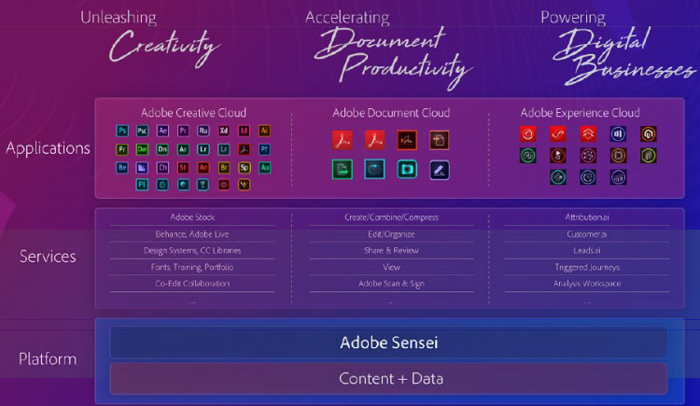Image resolution: width=700 pixels, height=406 pixels.
Task: Click the Analysis Workspace service row
Action: tap(586, 284)
